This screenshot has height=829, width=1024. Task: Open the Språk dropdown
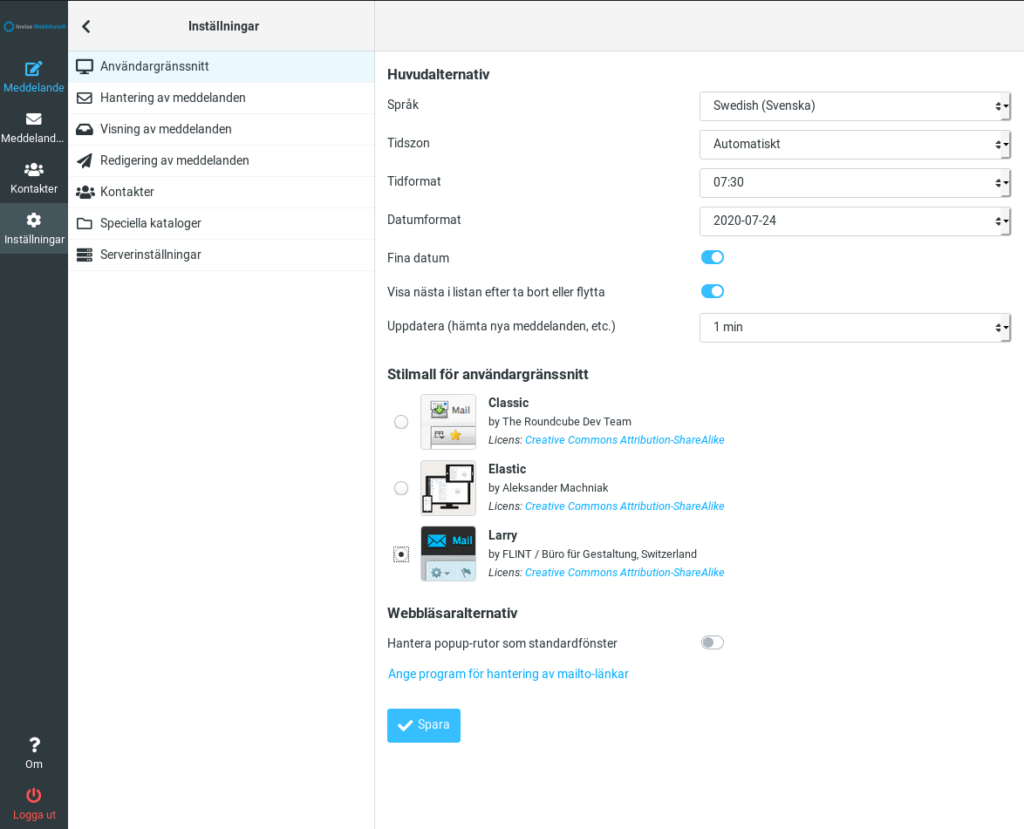[855, 106]
